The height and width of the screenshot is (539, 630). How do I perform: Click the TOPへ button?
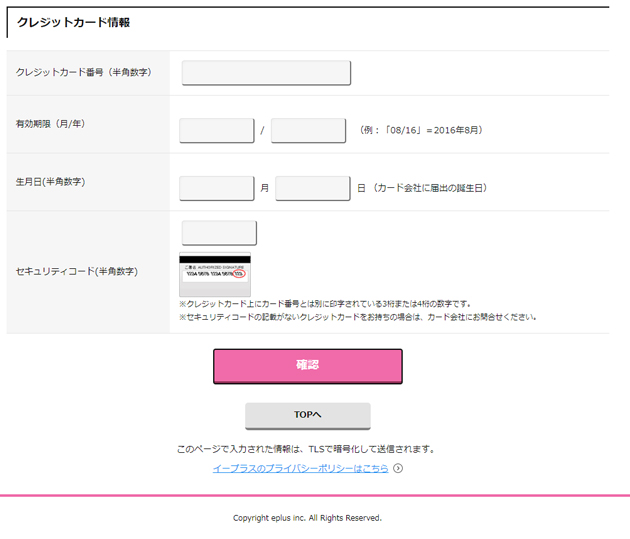(x=307, y=415)
